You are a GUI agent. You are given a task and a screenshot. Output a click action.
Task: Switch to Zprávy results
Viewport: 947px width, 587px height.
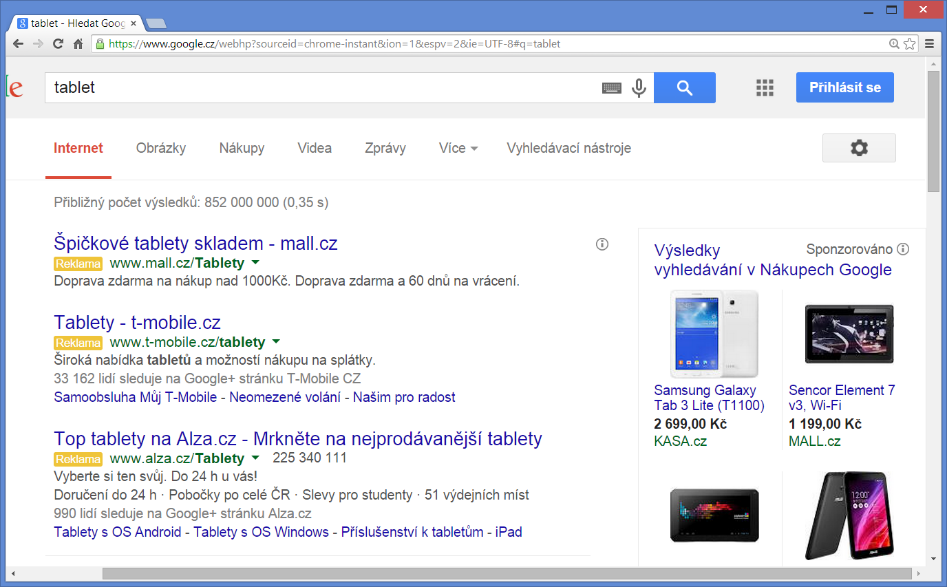pos(385,148)
